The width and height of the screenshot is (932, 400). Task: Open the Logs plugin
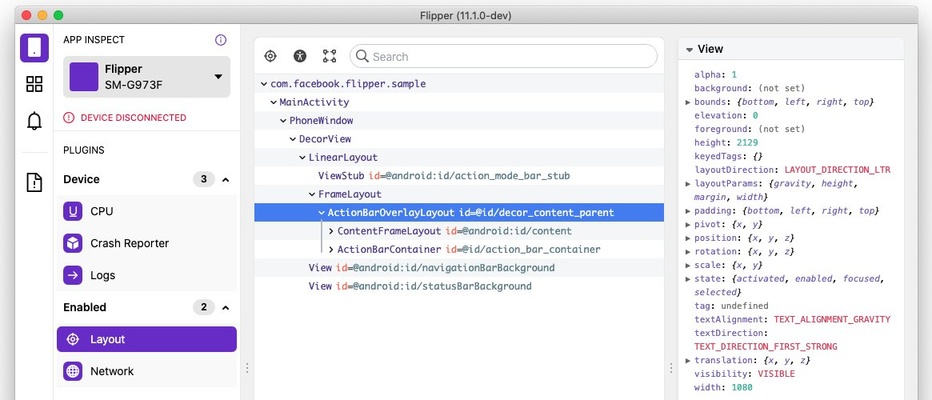pos(147,275)
